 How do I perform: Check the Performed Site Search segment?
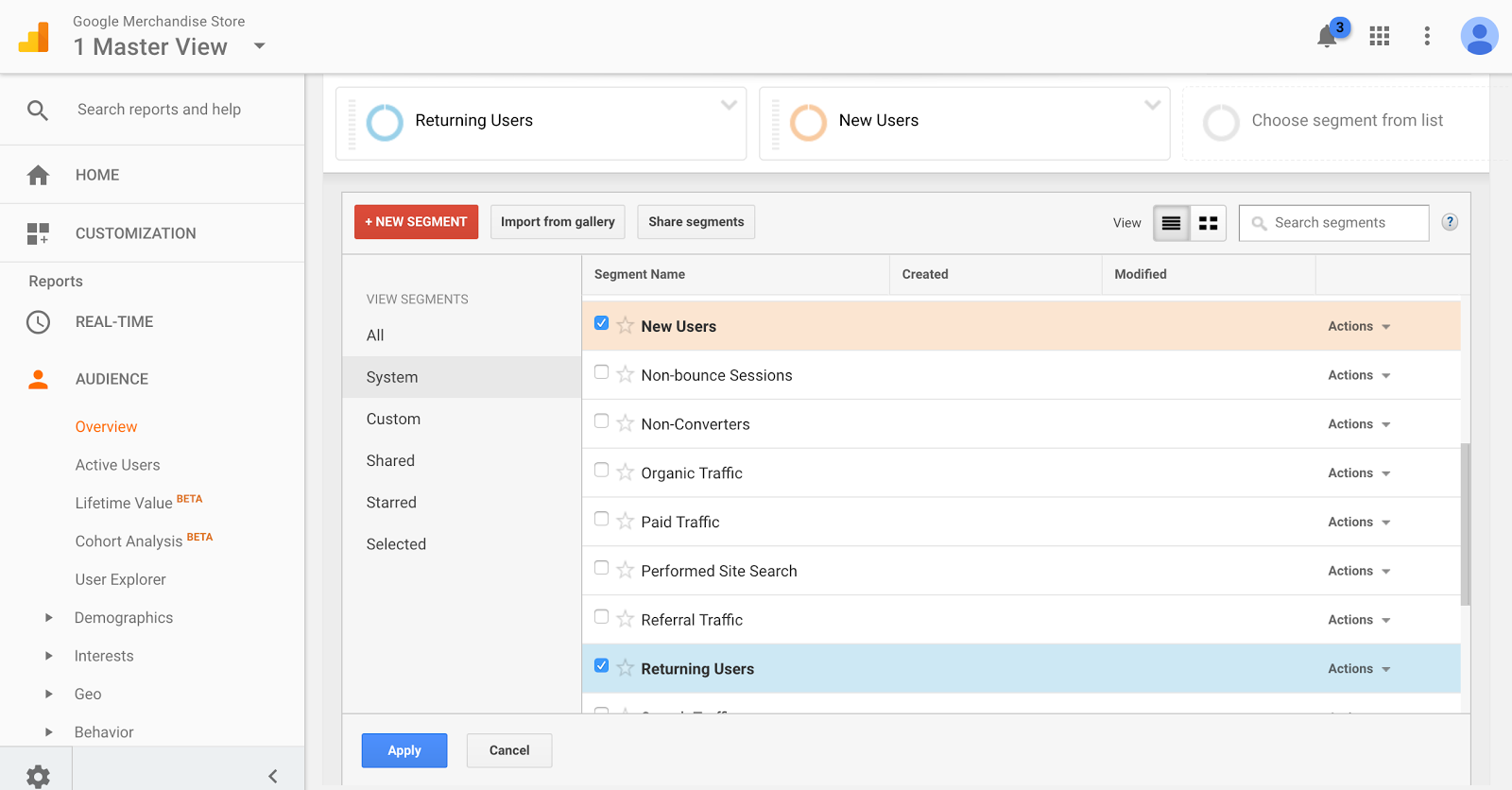pyautogui.click(x=601, y=568)
